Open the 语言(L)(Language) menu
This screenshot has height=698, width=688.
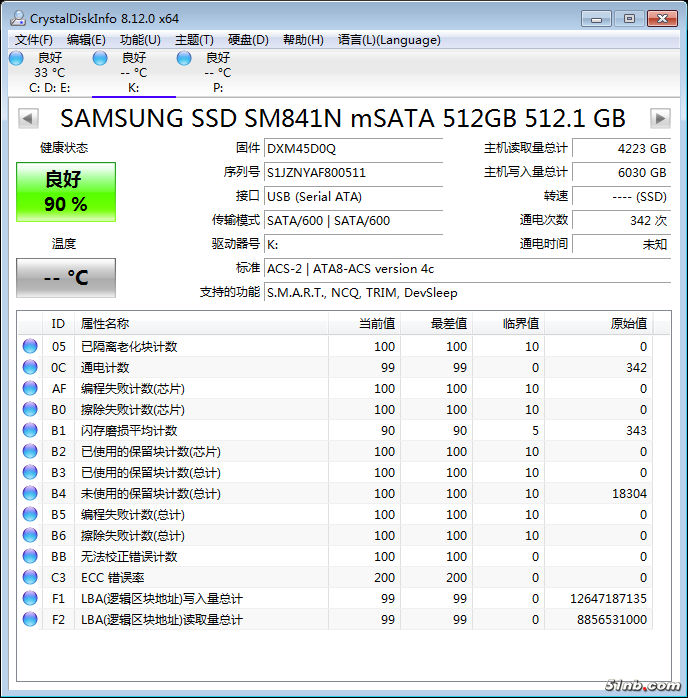click(389, 40)
